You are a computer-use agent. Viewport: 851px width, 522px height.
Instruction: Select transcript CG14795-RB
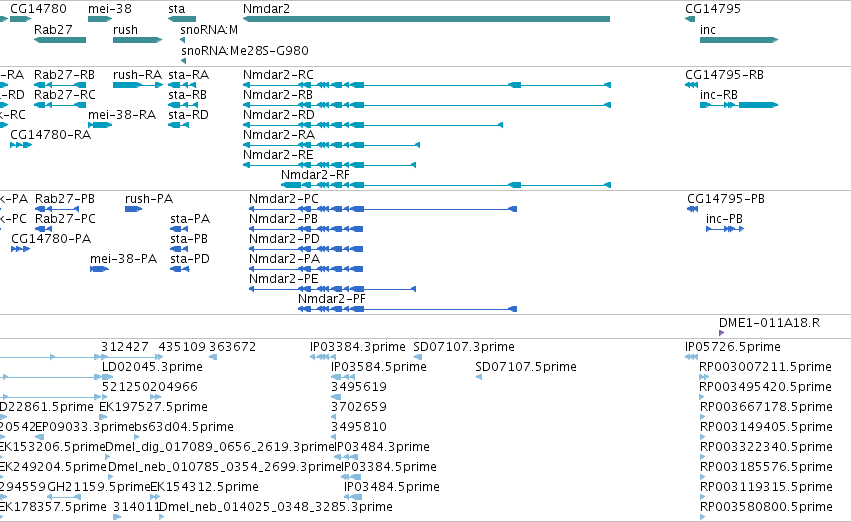[724, 75]
